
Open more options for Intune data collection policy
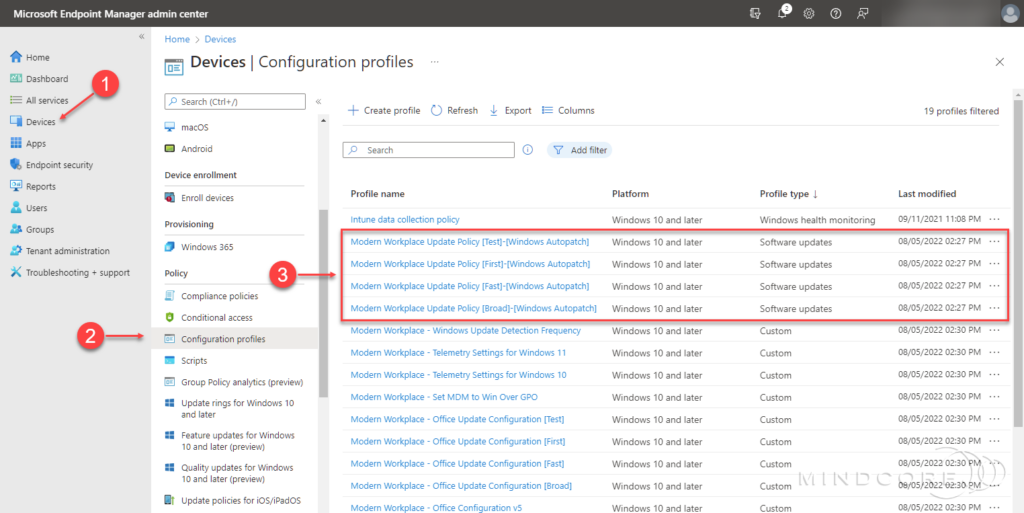[994, 219]
